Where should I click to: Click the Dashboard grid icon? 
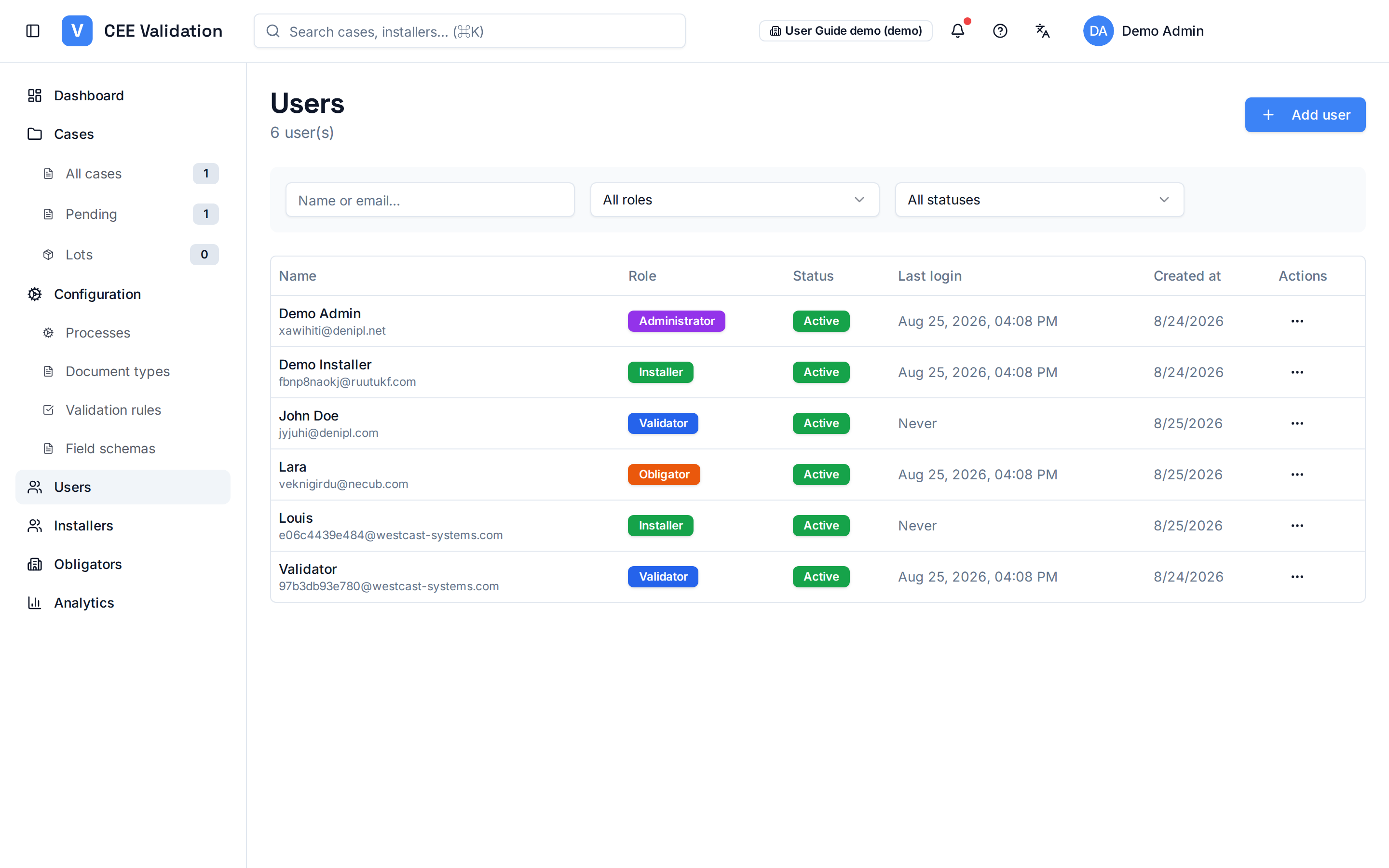[x=34, y=95]
